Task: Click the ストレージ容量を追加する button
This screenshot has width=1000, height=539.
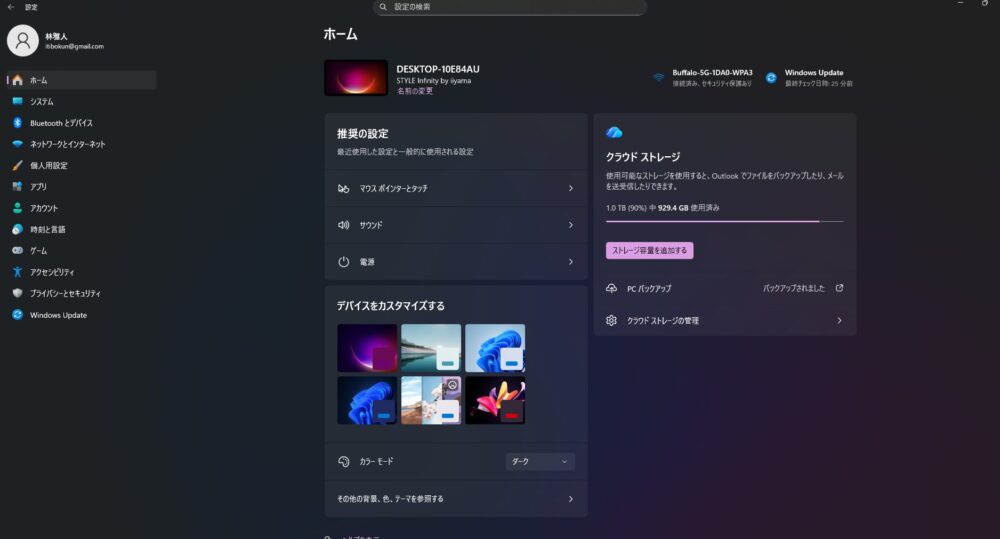Action: pyautogui.click(x=649, y=250)
